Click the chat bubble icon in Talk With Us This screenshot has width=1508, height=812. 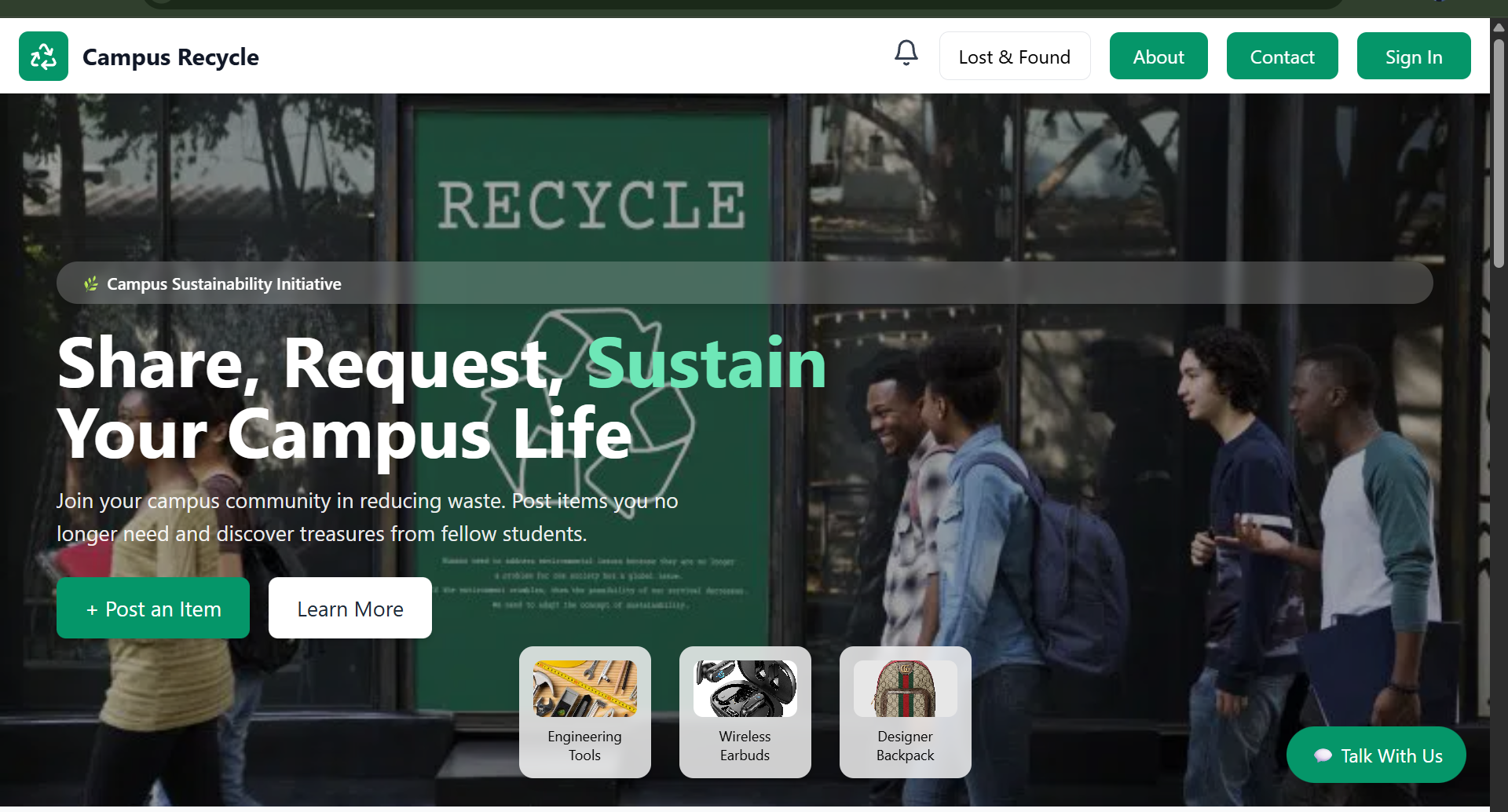(x=1323, y=755)
